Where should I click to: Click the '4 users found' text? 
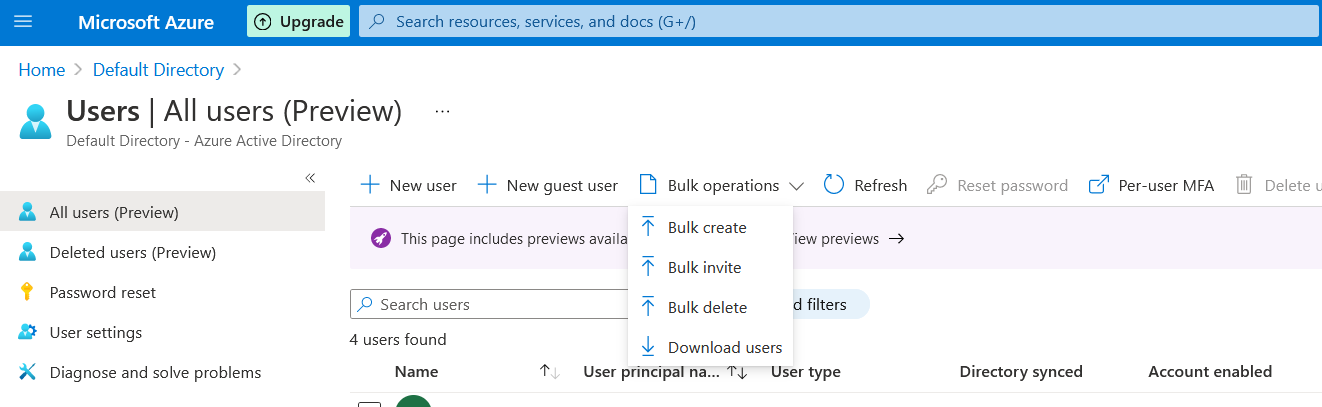coord(398,339)
